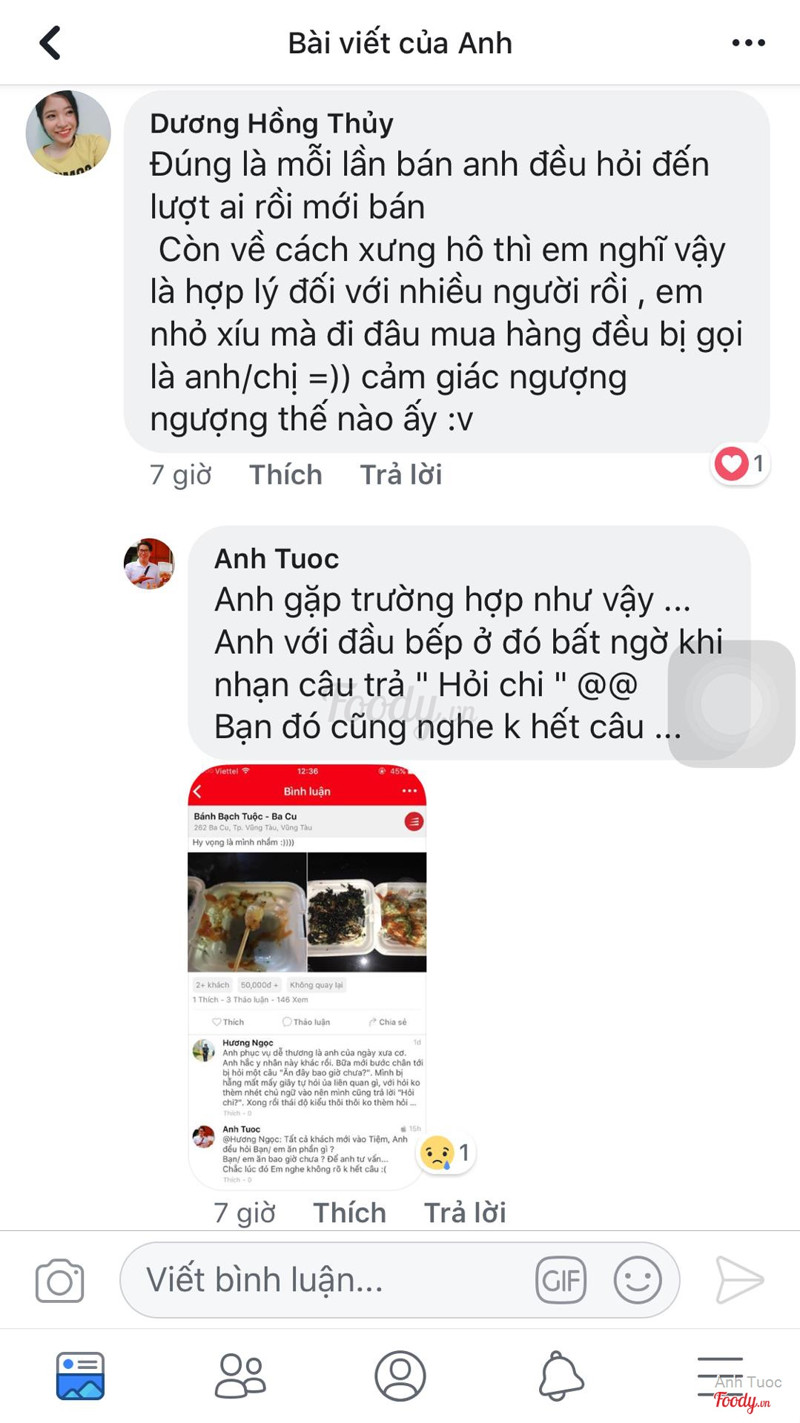Image resolution: width=800 pixels, height=1423 pixels.
Task: Open the News Feed tab
Action: tap(80, 1376)
